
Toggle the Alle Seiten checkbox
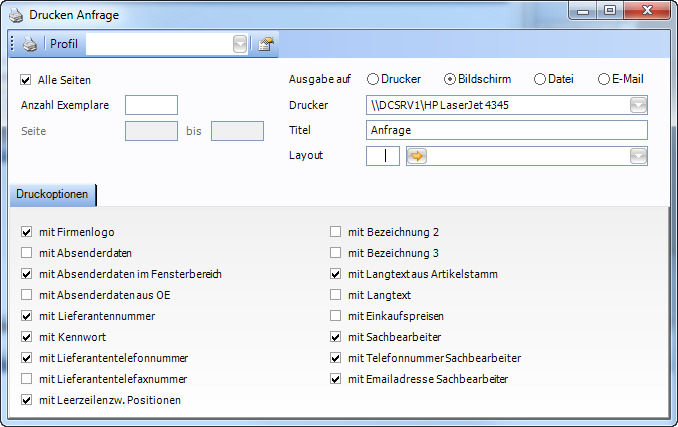(x=26, y=79)
